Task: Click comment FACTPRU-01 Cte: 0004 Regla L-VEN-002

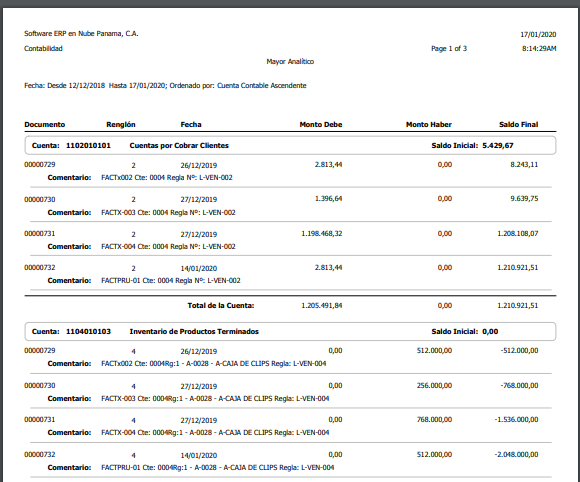Action: (171, 280)
